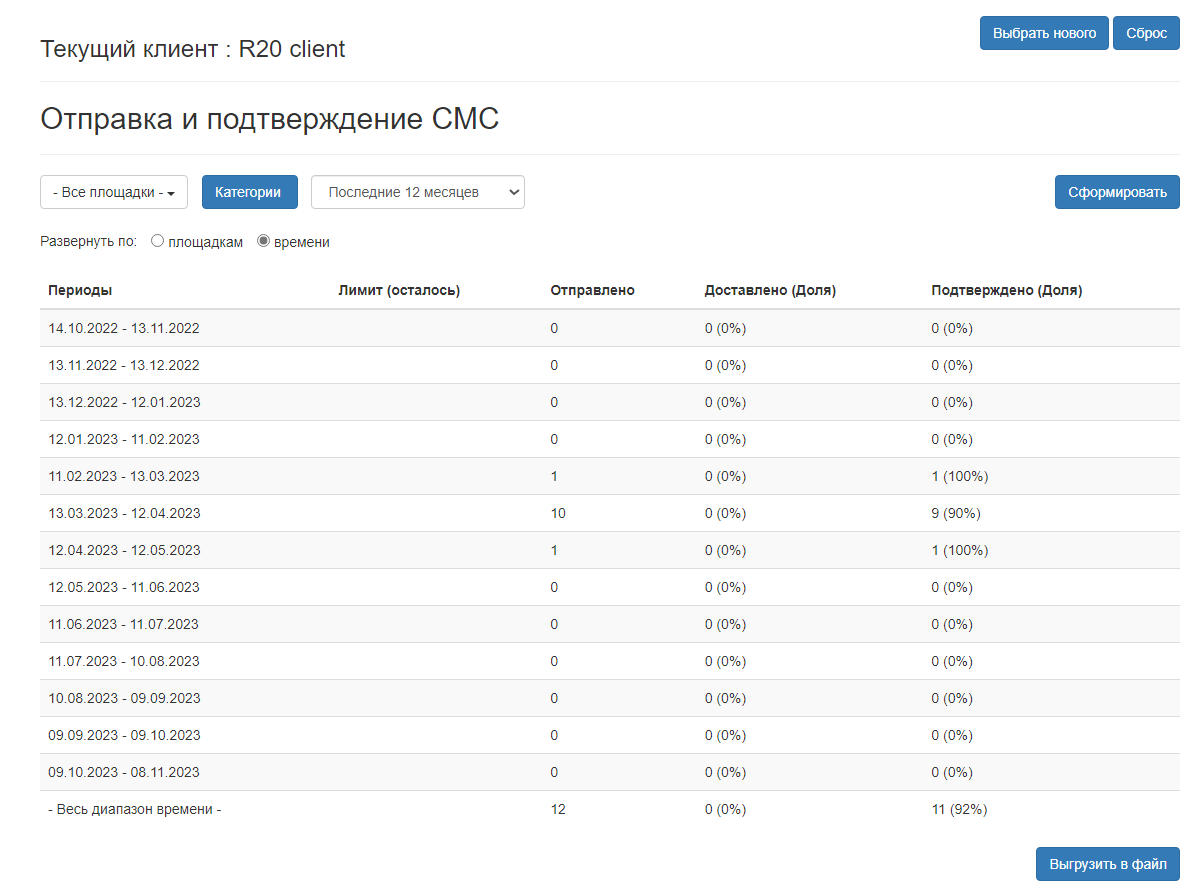Click the "Отправлено" column header
The image size is (1186, 888).
tap(592, 290)
